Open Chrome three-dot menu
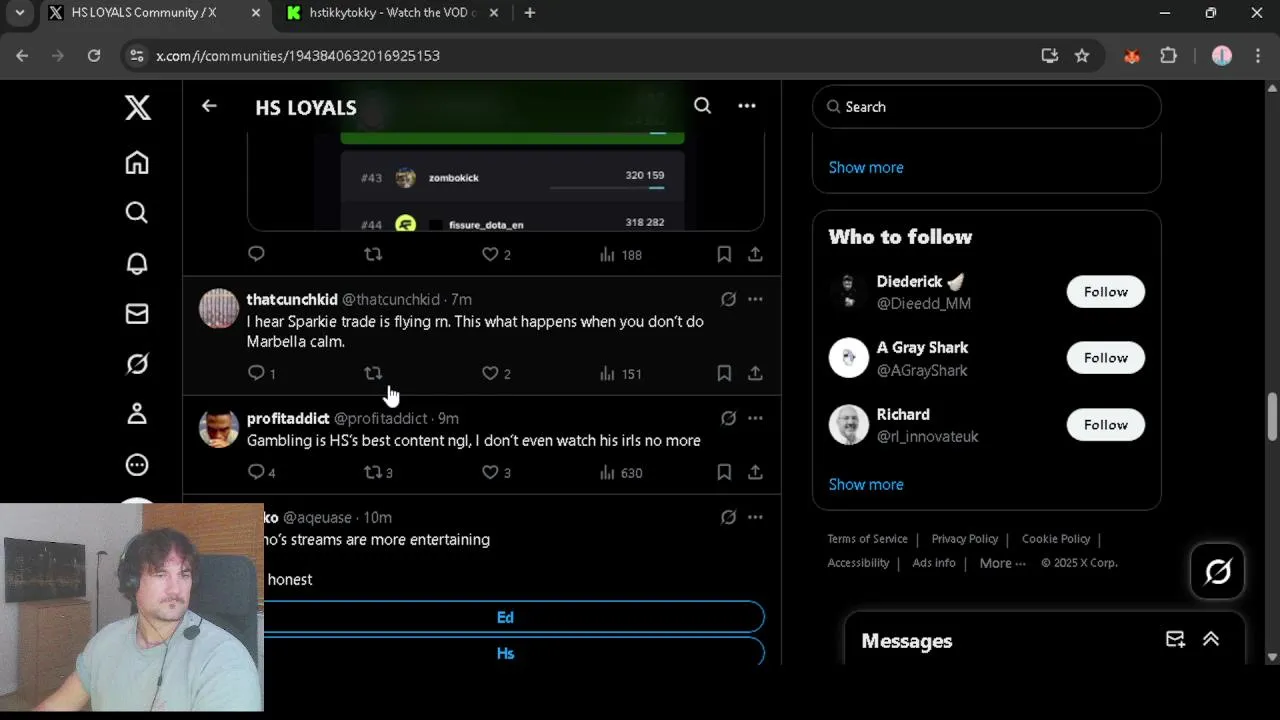1280x720 pixels. 1256,56
